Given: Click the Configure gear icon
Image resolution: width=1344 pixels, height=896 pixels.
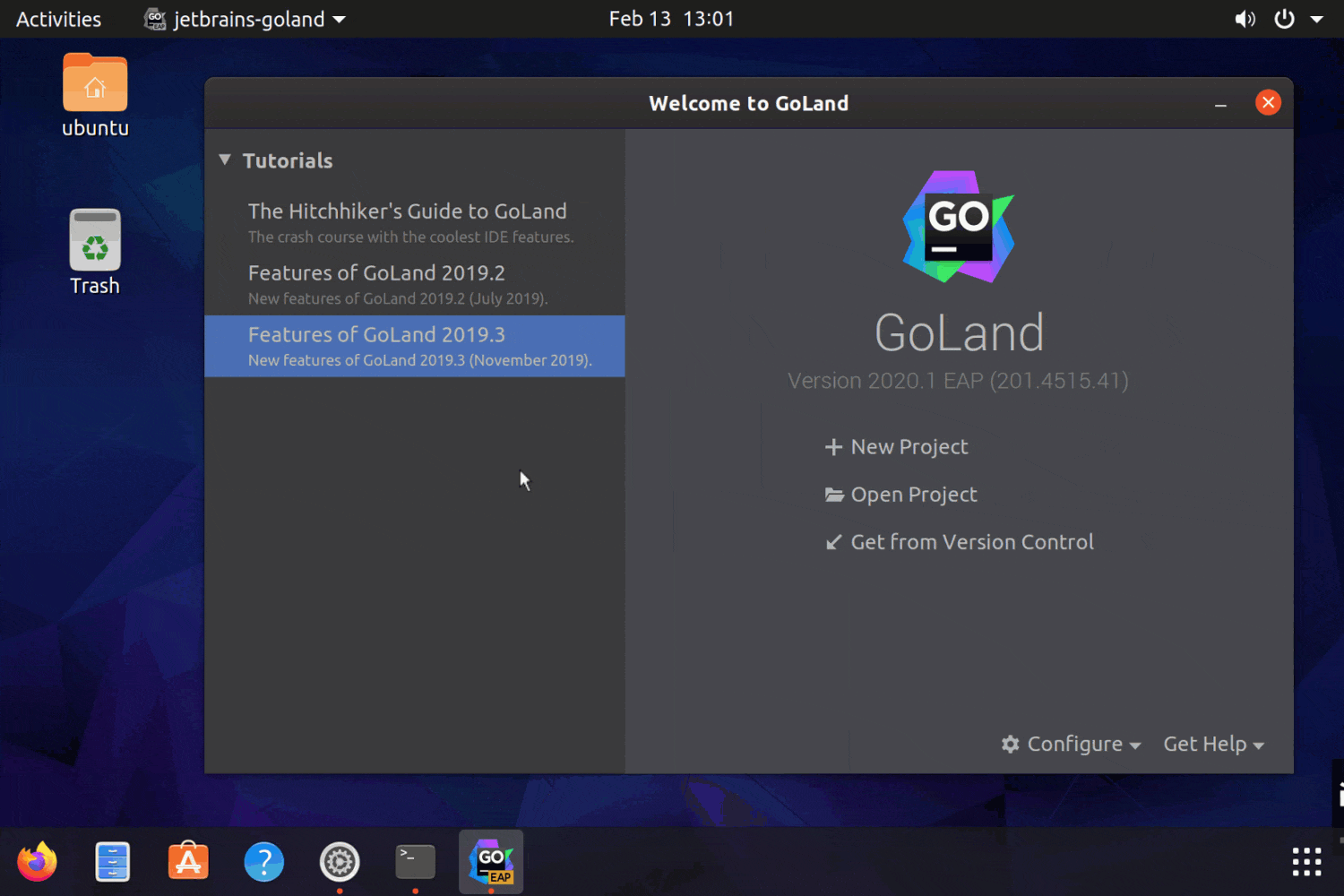Looking at the screenshot, I should tap(1011, 744).
